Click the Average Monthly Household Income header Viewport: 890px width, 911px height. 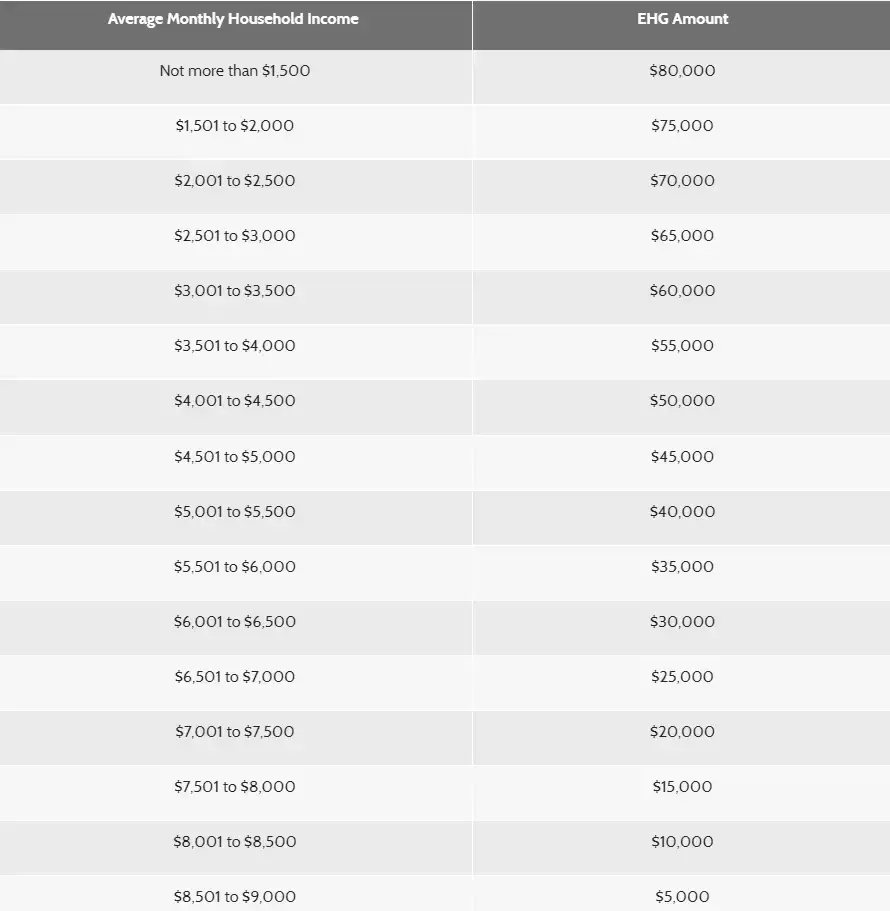tap(233, 19)
